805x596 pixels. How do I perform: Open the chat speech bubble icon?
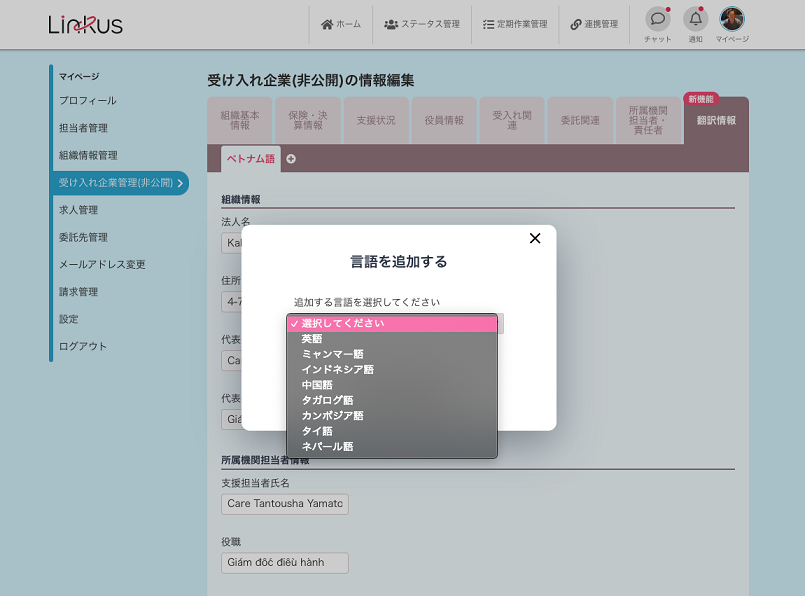coord(657,19)
